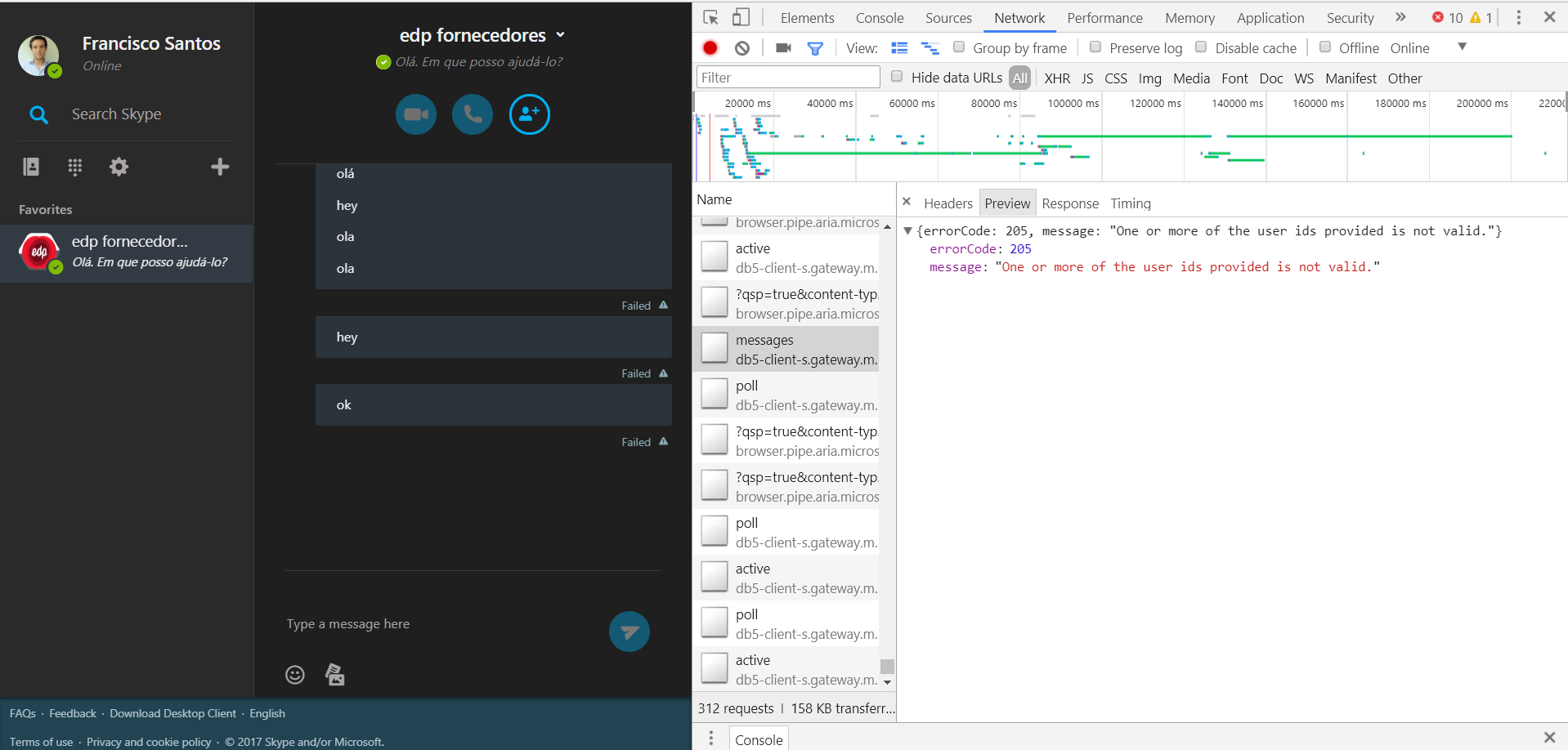The image size is (1568, 750).
Task: Collapse the errorCode 205 preview entry
Action: coord(907,230)
